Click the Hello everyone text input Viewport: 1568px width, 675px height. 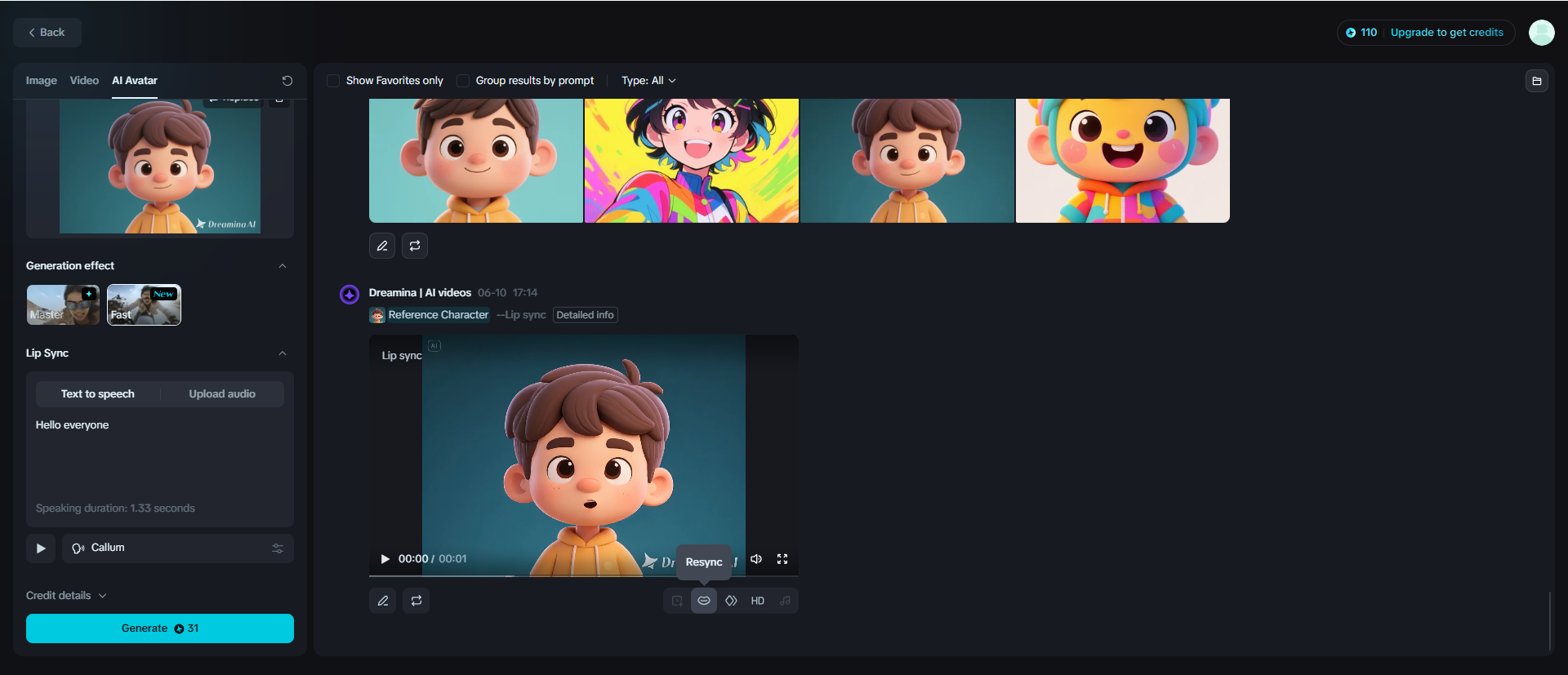160,457
